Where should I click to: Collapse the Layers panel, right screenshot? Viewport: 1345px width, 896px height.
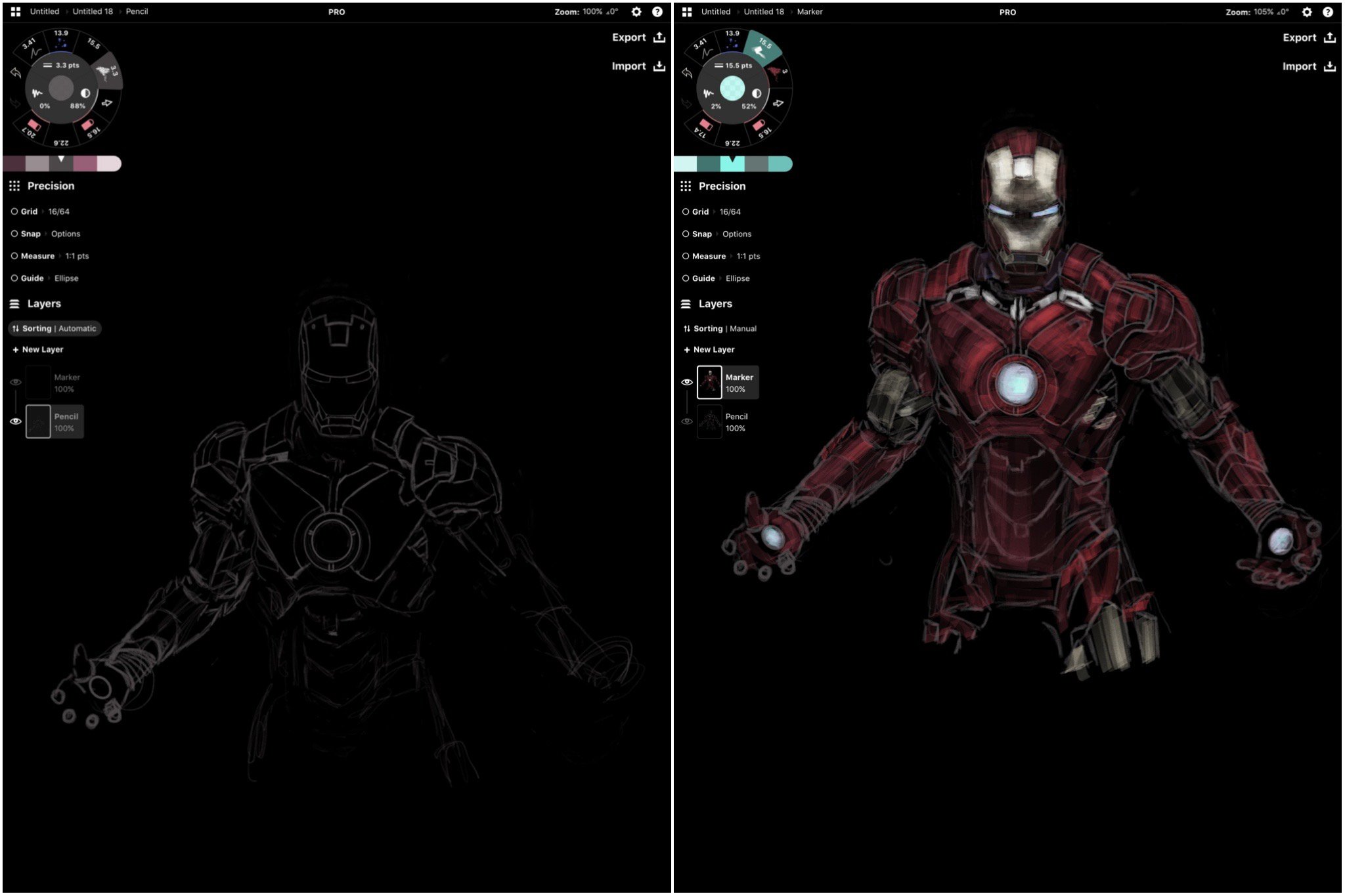point(707,304)
